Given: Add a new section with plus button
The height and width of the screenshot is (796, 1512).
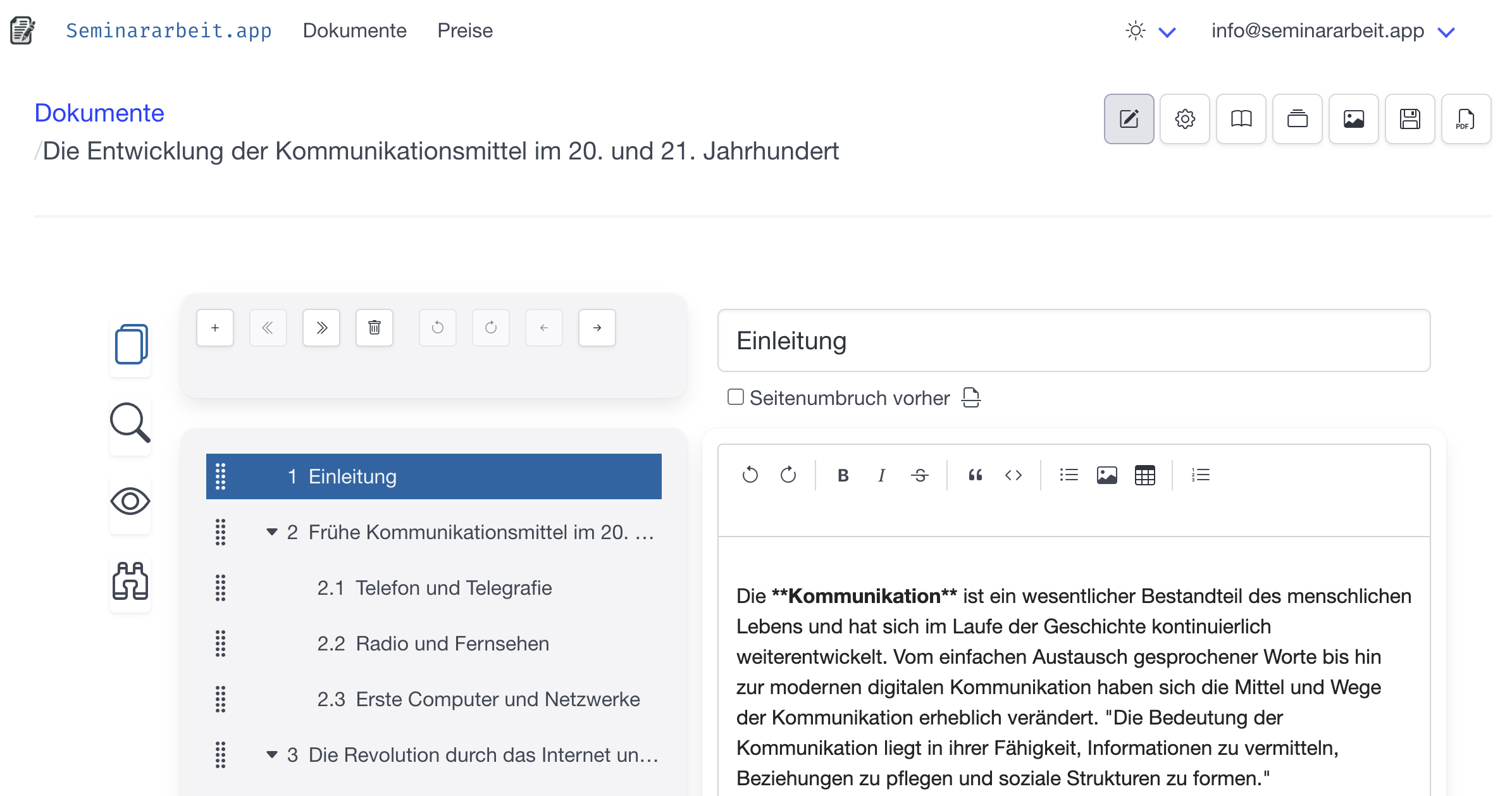Looking at the screenshot, I should pos(215,328).
